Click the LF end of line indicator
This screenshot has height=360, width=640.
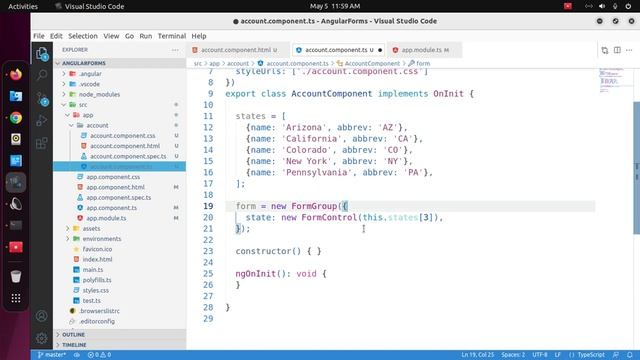(558, 355)
